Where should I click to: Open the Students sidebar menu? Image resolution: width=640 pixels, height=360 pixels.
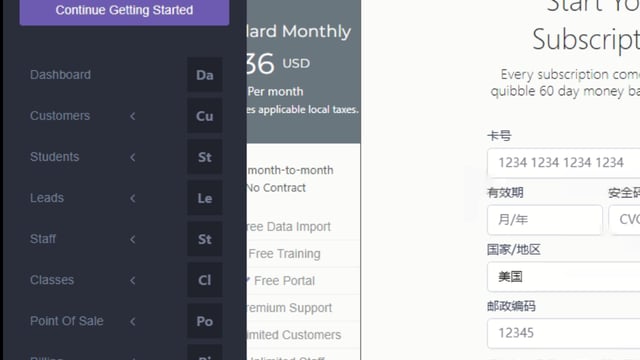click(x=55, y=157)
